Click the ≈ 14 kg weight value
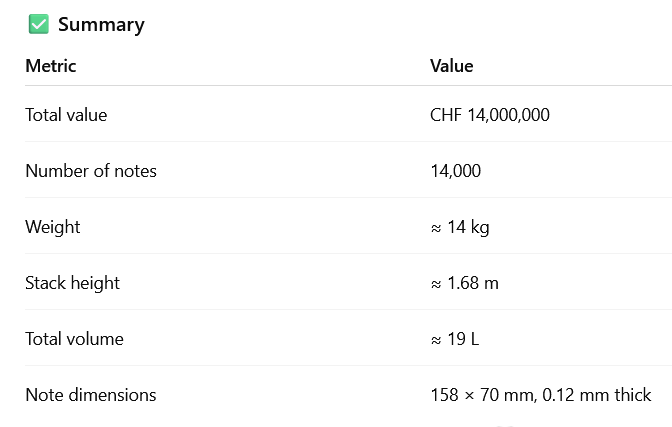The image size is (672, 427). pyautogui.click(x=460, y=227)
